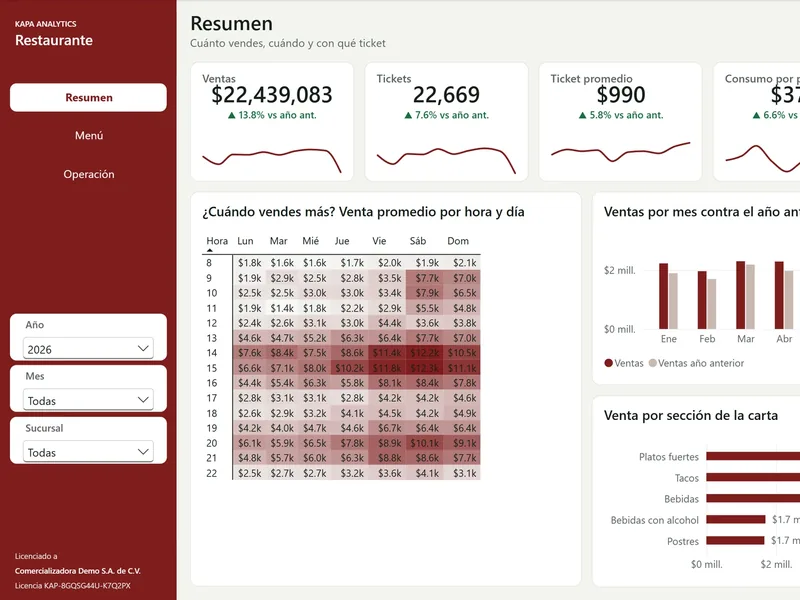
Task: Open the Resumen page
Action: [88, 97]
